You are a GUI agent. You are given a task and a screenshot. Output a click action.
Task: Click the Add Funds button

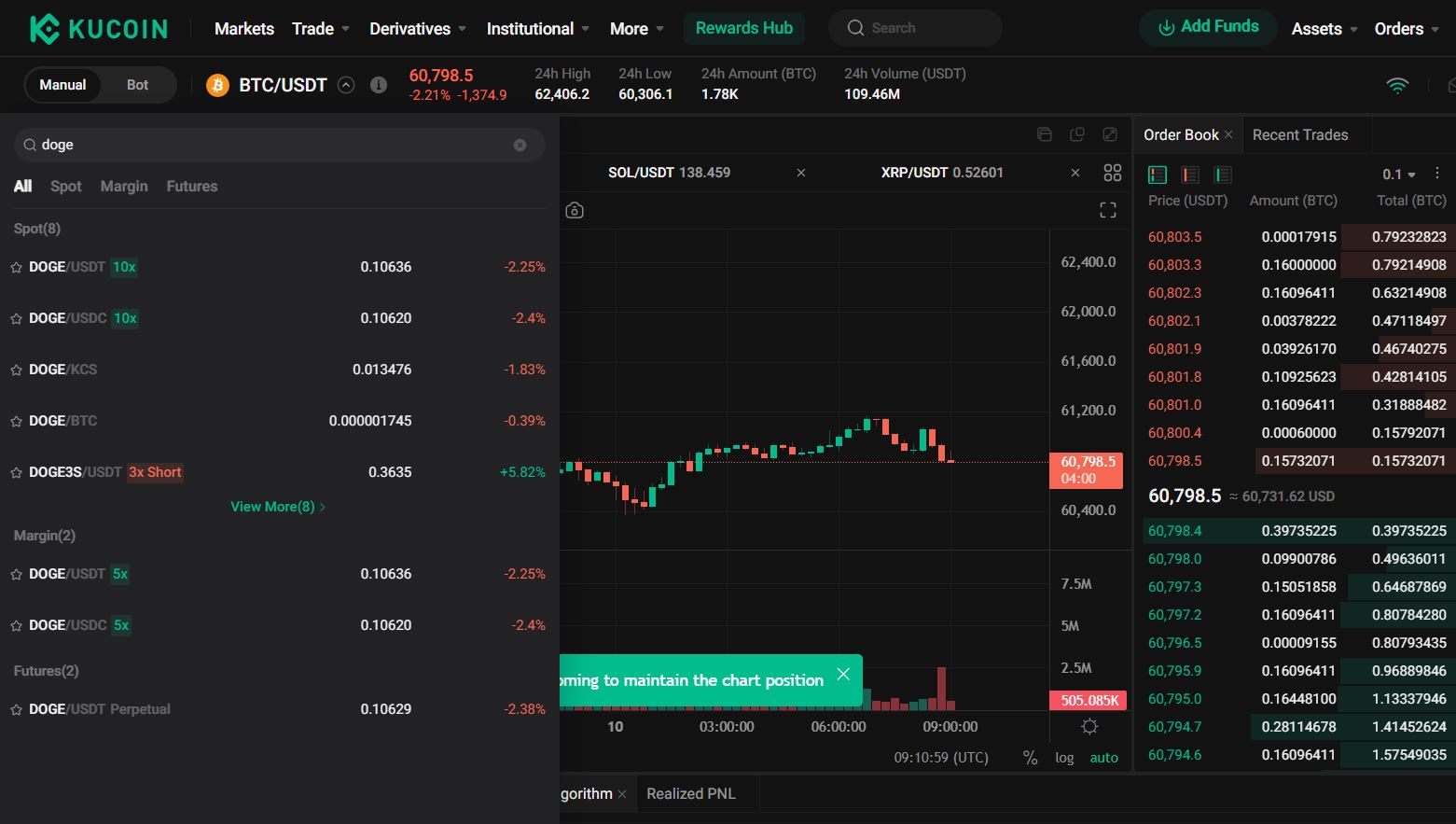[x=1209, y=27]
